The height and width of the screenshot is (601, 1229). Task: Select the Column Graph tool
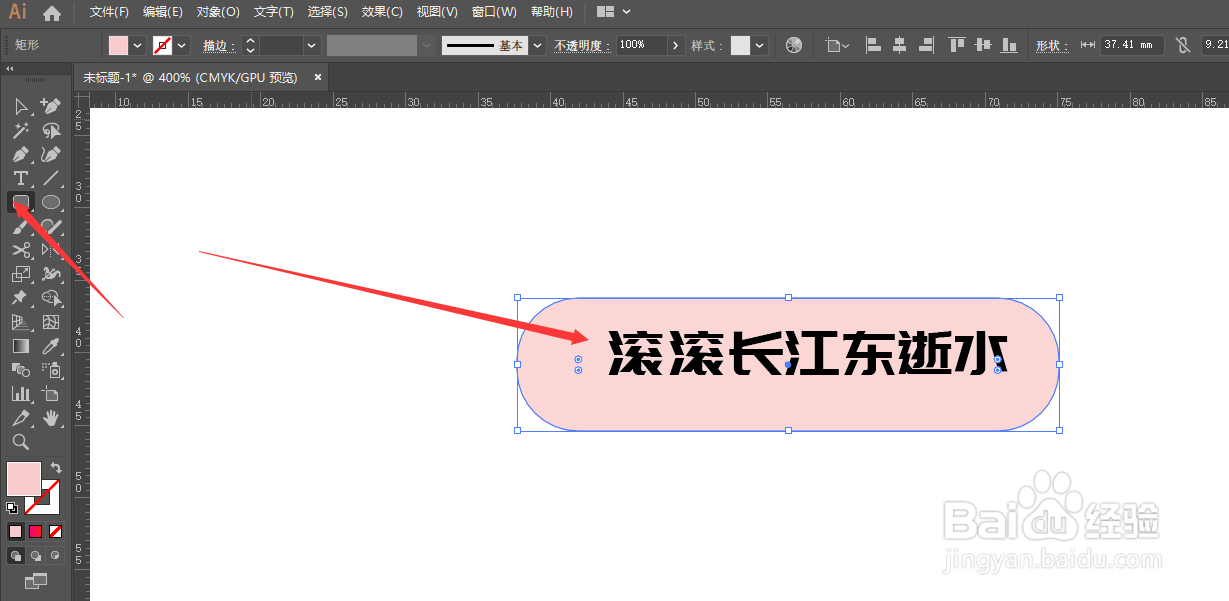coord(19,392)
